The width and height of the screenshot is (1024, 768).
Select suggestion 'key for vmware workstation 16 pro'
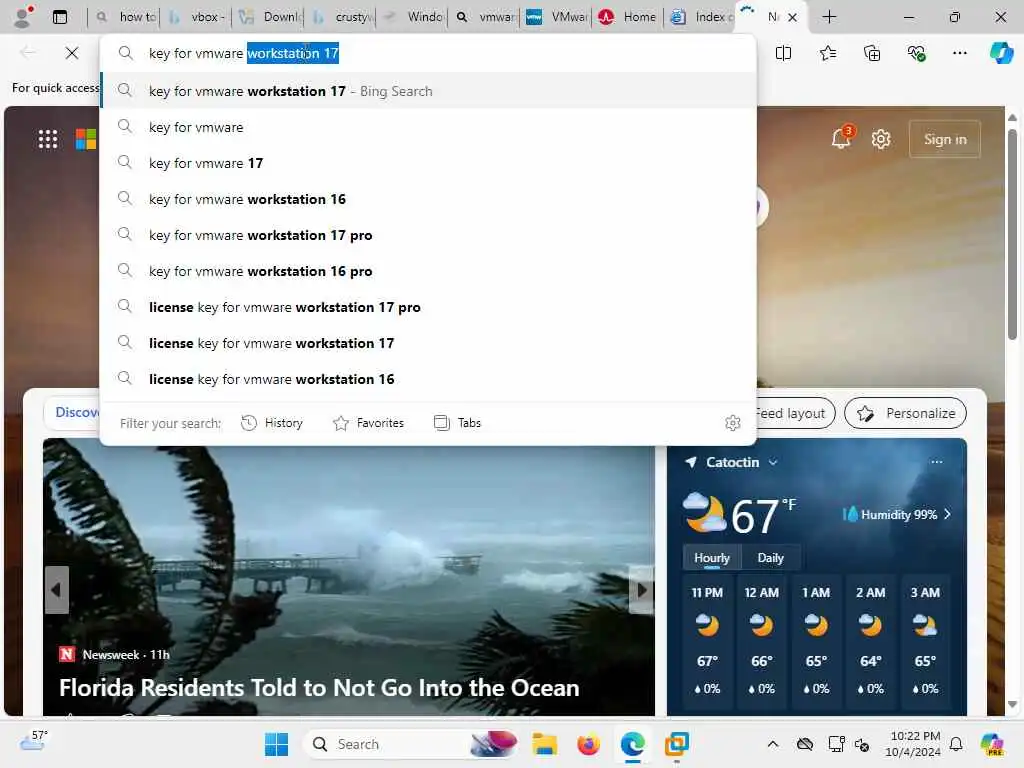click(429, 270)
